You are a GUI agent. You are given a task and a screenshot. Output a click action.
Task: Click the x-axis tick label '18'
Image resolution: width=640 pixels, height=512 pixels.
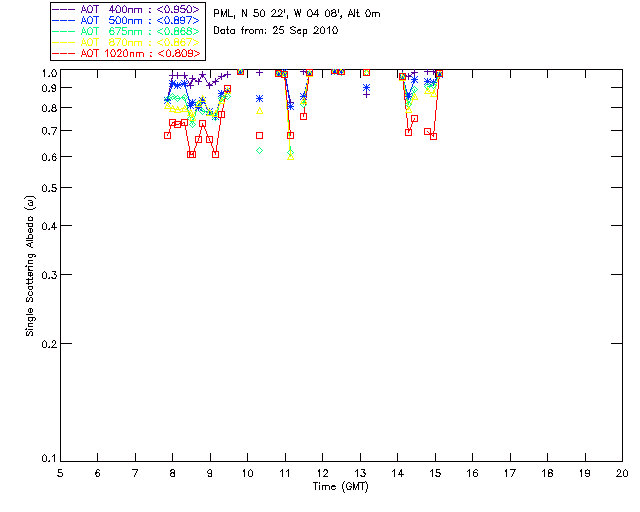click(x=547, y=473)
